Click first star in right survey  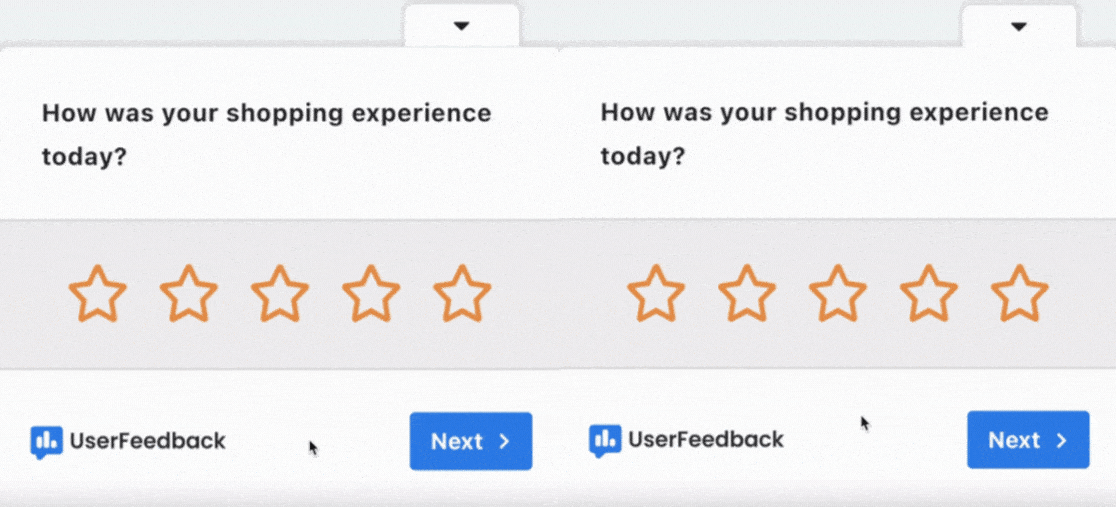click(656, 294)
